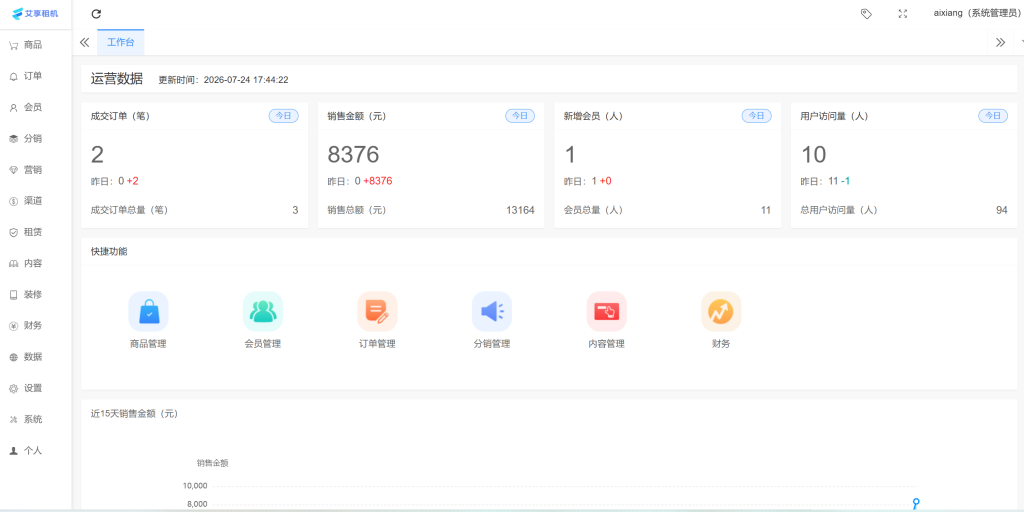This screenshot has height=512, width=1024.
Task: Click the 13164 销售总额 value
Action: (520, 210)
